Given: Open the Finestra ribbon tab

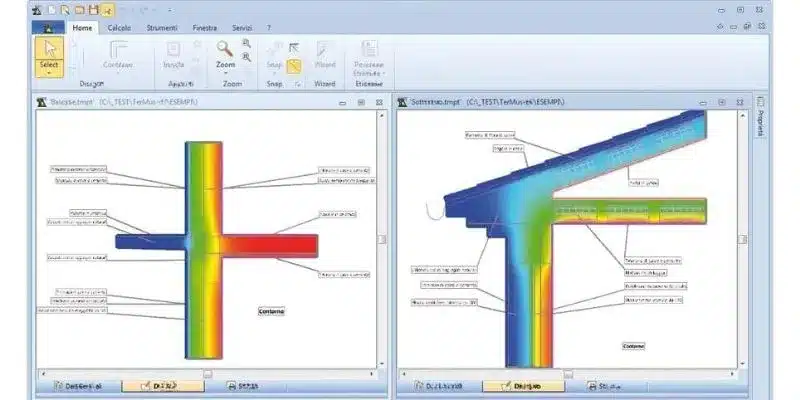Looking at the screenshot, I should [205, 28].
